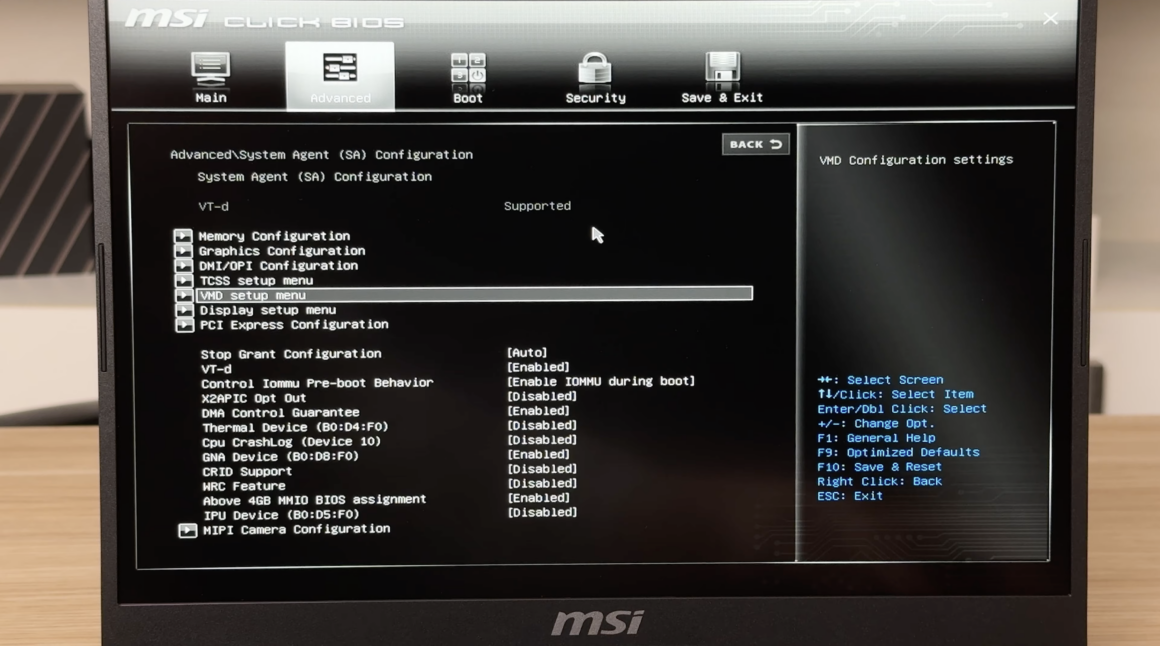
Task: Click F9: Optimized Defaults help line
Action: (898, 452)
